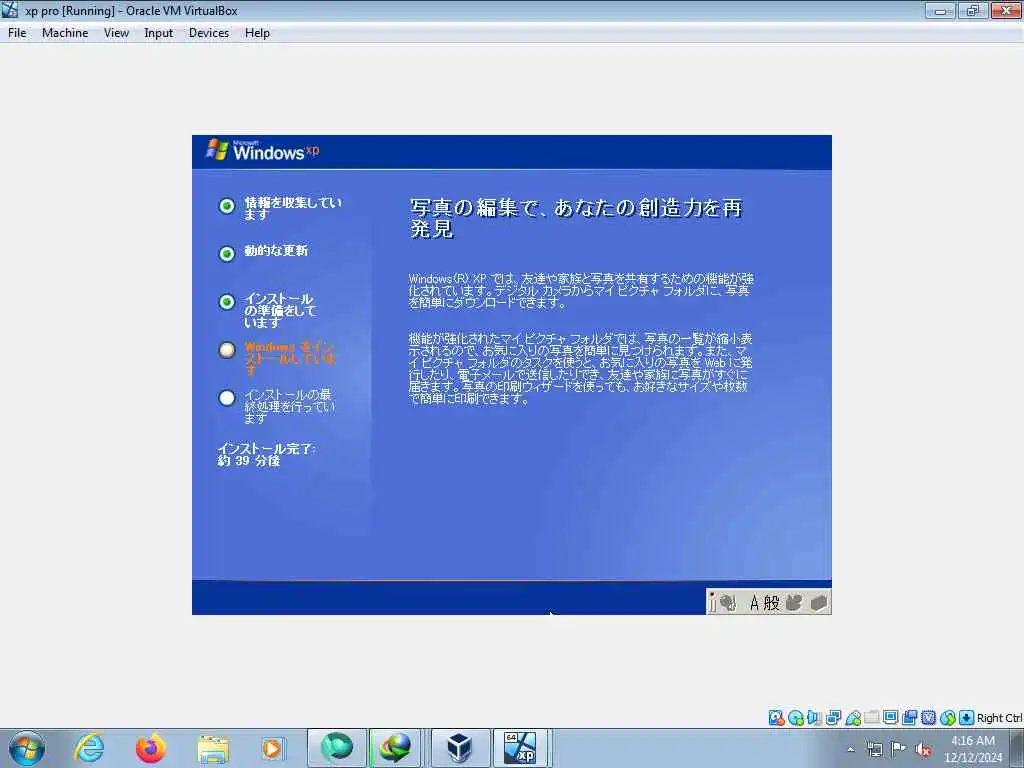The image size is (1024, 768).
Task: Click the keyboard capture arrow icon
Action: click(967, 718)
